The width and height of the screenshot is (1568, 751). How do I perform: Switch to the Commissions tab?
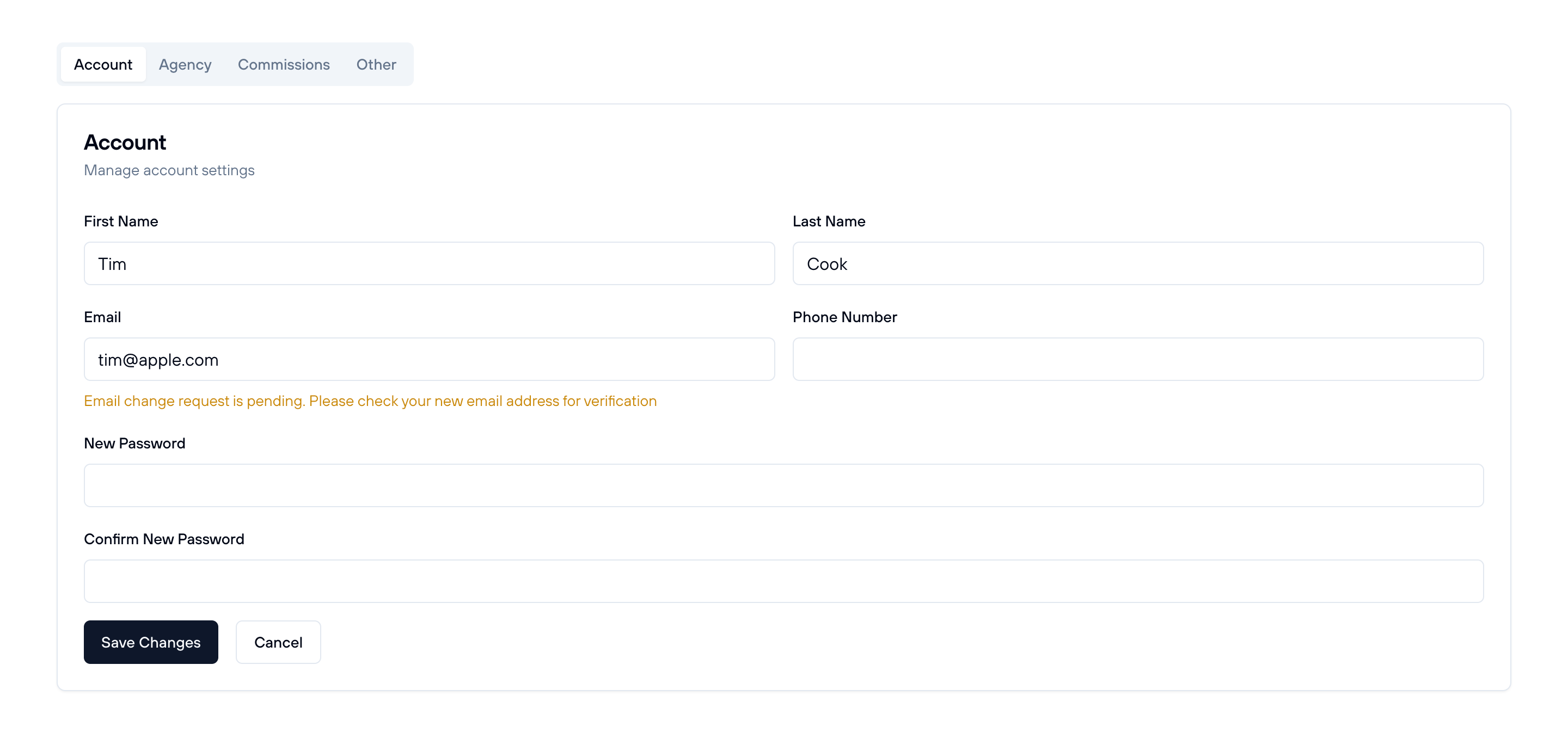point(284,64)
